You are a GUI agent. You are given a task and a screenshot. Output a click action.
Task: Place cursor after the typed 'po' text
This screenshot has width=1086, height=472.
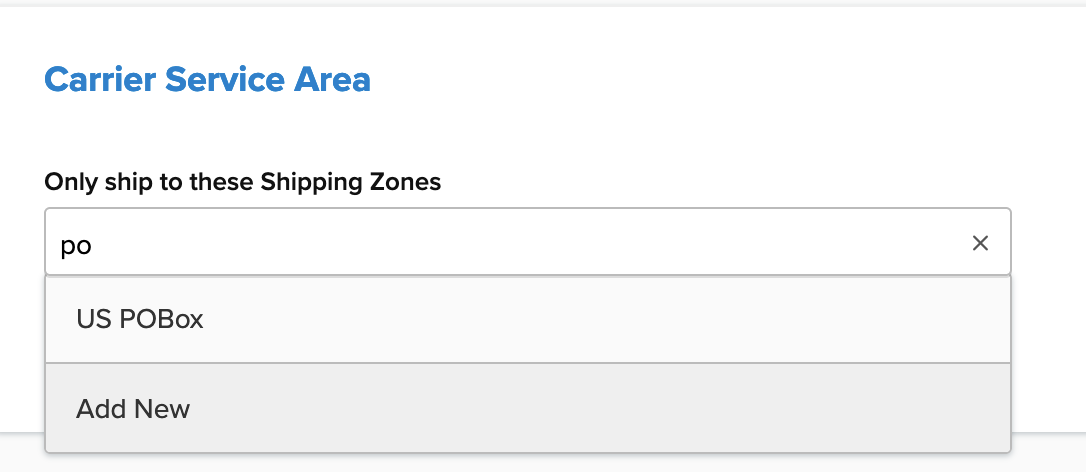(93, 244)
